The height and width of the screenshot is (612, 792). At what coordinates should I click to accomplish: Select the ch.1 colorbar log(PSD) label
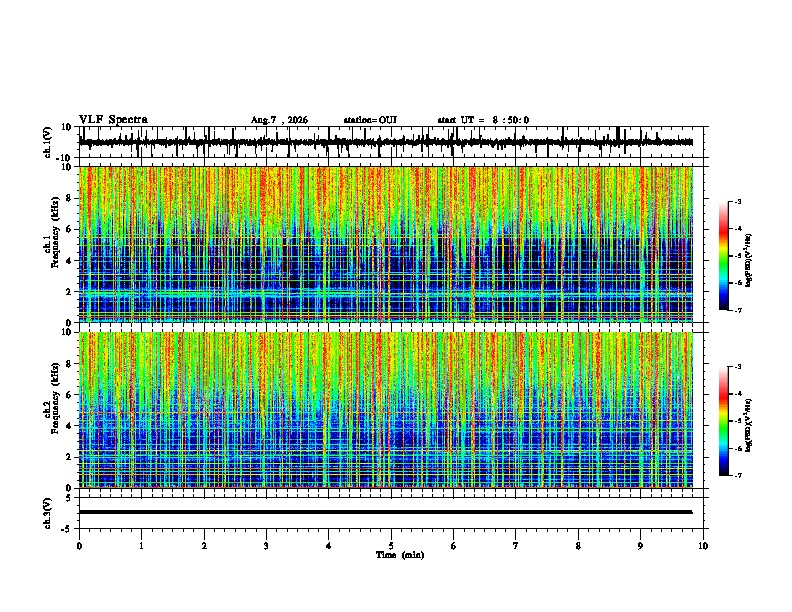(749, 260)
